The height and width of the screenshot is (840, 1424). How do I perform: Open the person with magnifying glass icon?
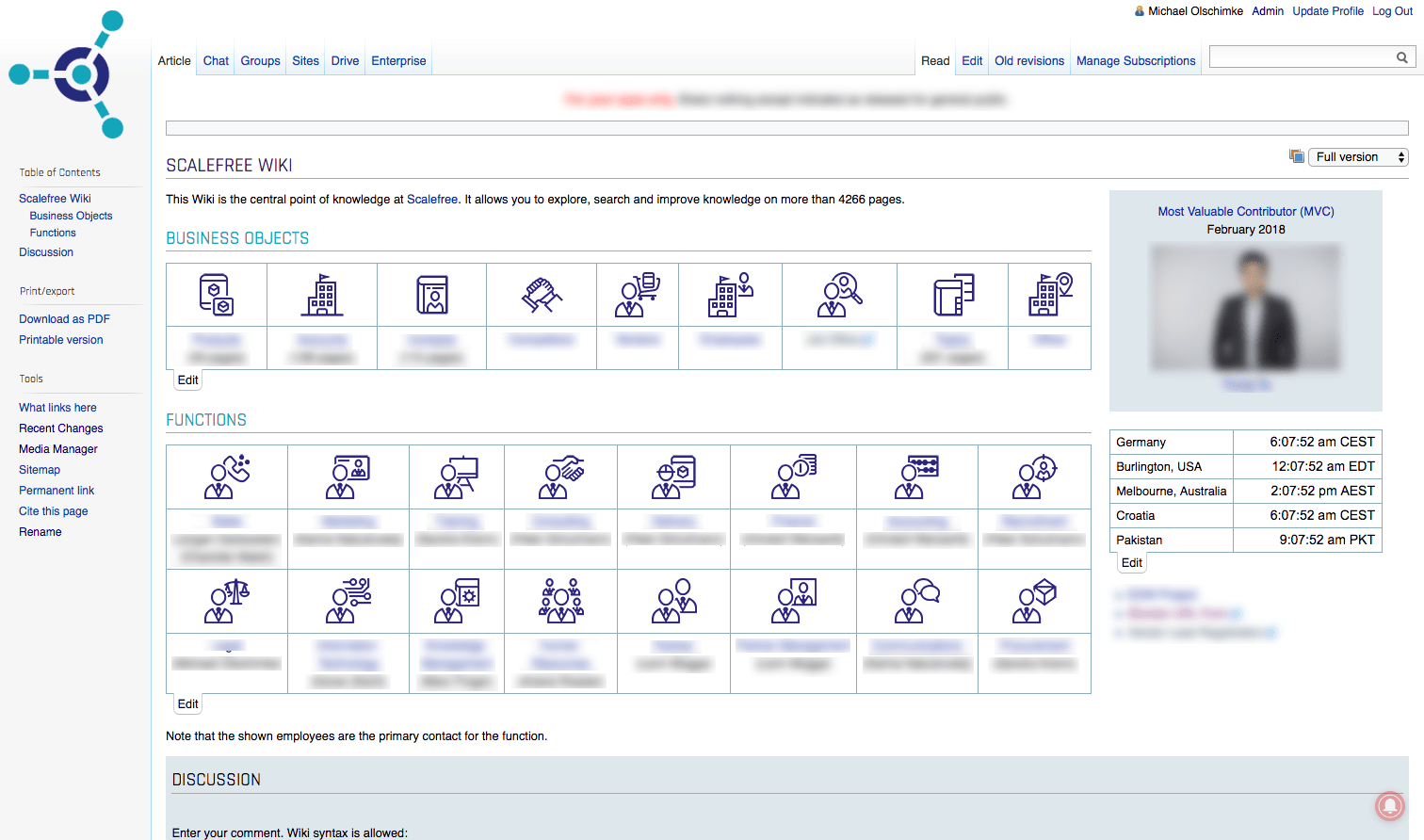point(840,295)
